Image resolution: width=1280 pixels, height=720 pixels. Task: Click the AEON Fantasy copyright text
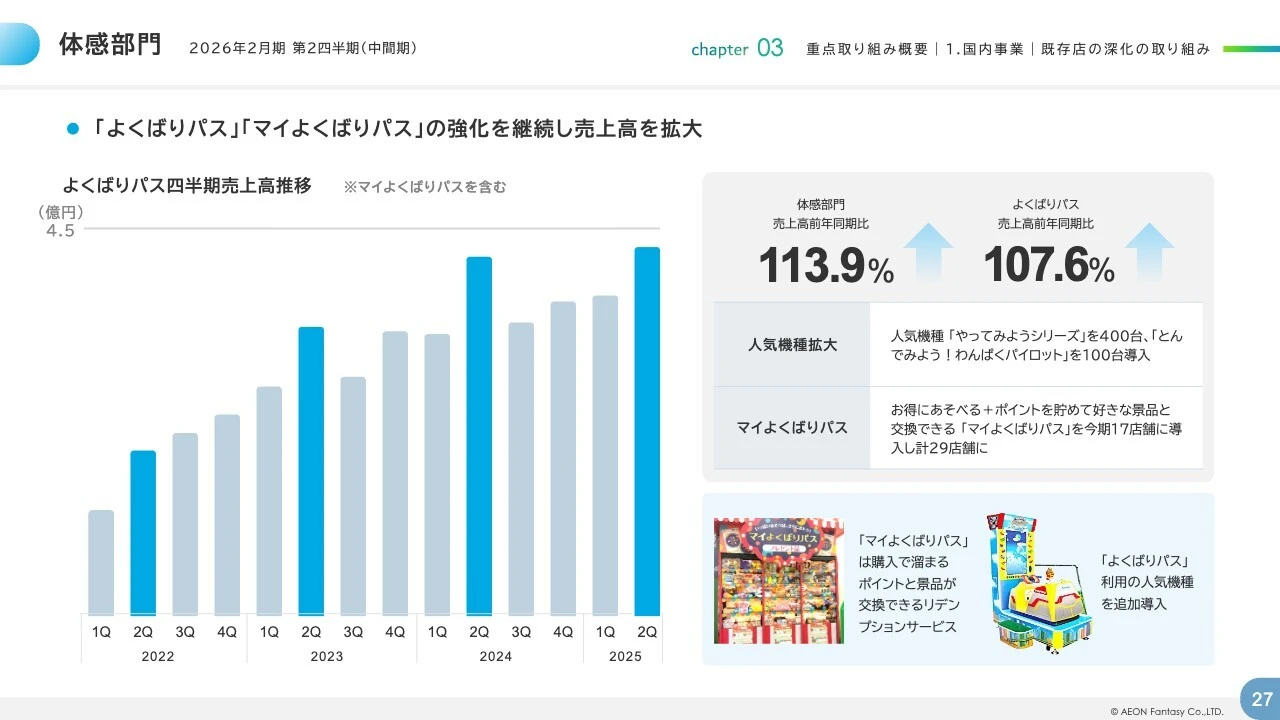coord(1166,712)
